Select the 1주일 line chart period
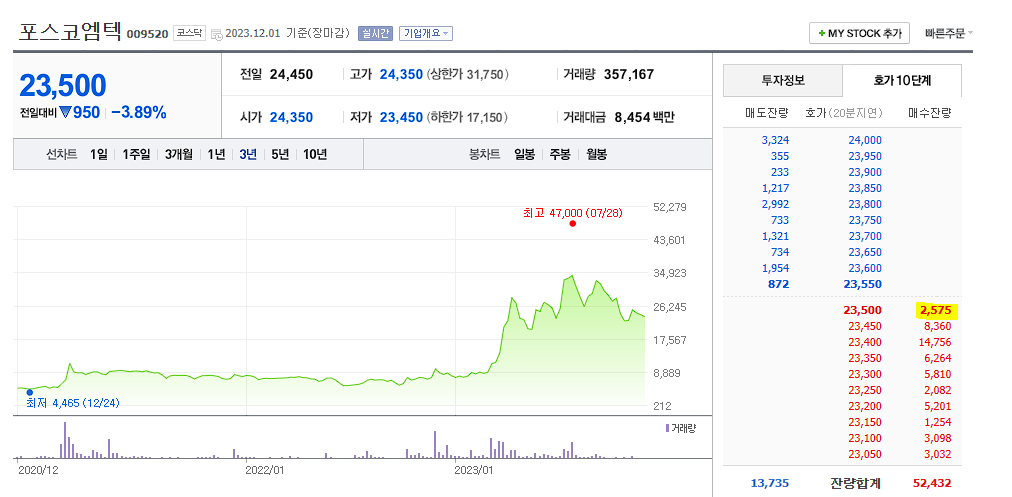The image size is (1012, 497). 136,154
